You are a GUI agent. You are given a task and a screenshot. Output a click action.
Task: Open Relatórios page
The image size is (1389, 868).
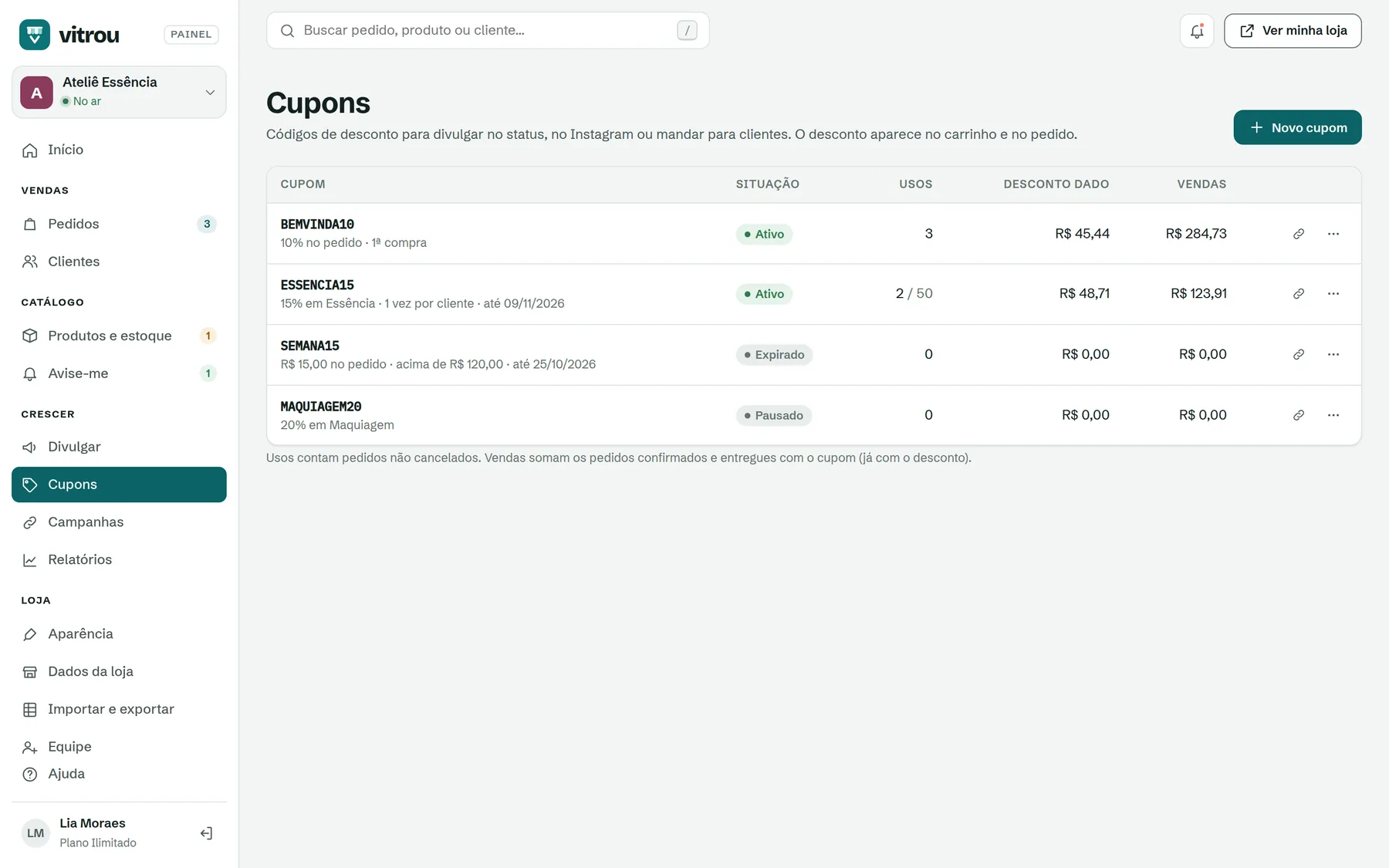coord(119,560)
